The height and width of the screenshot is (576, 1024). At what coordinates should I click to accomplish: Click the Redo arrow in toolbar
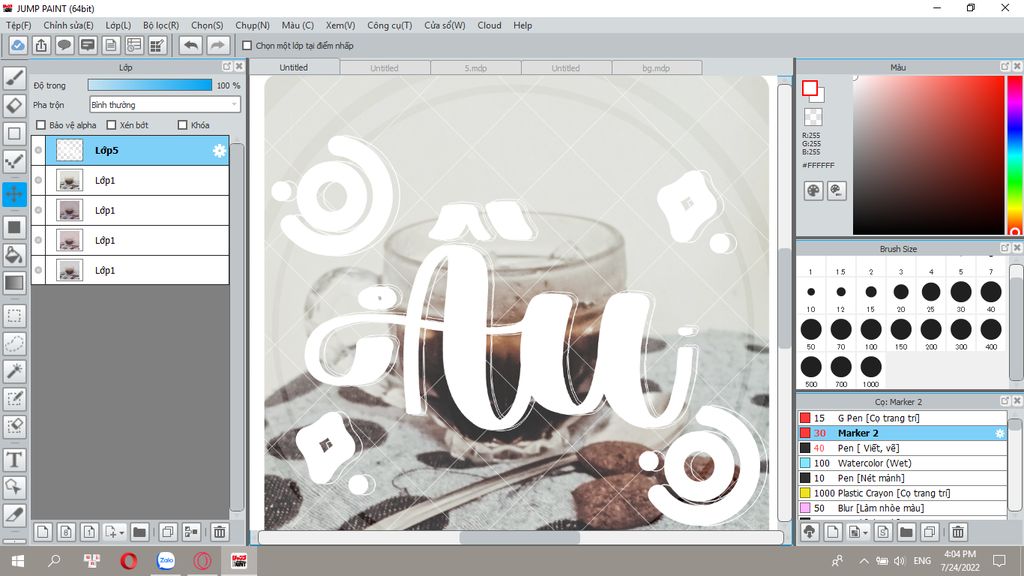pyautogui.click(x=218, y=45)
